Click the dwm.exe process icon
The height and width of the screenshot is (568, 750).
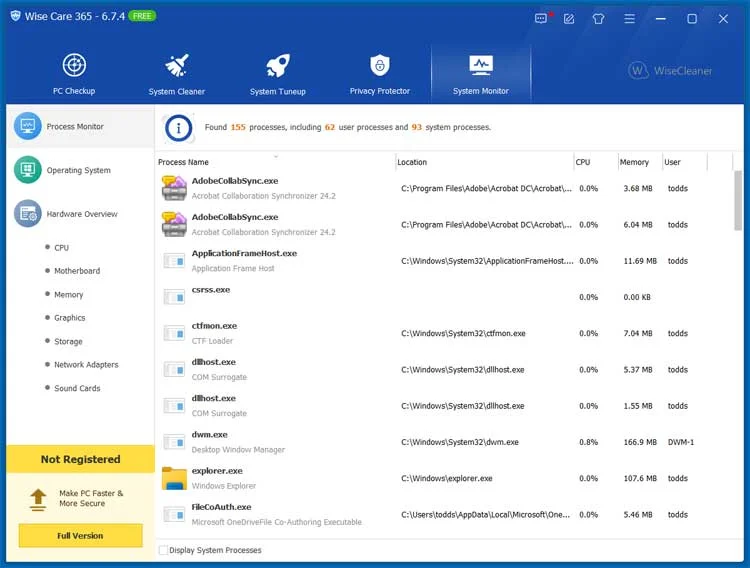[x=174, y=442]
